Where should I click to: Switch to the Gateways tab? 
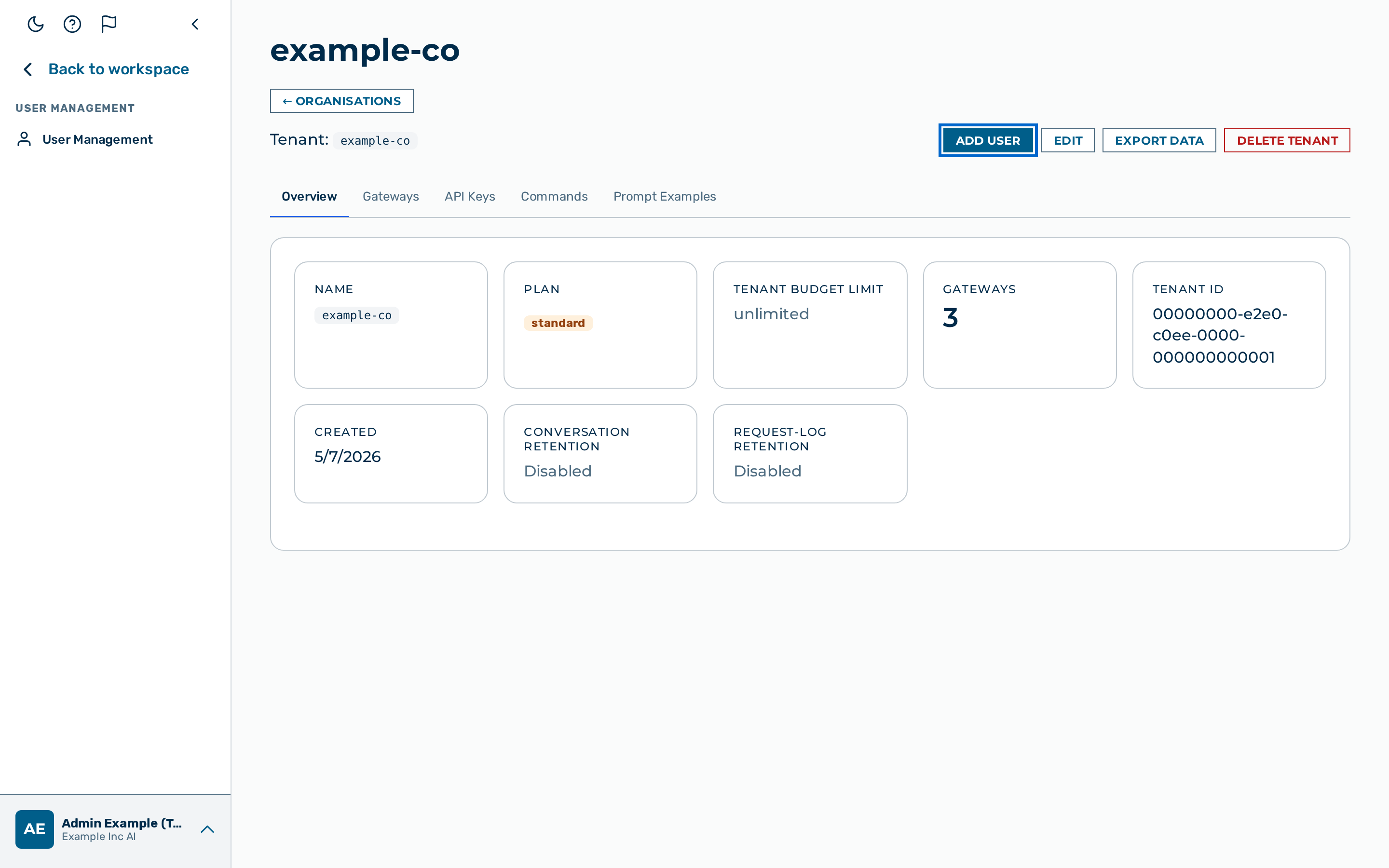[391, 196]
